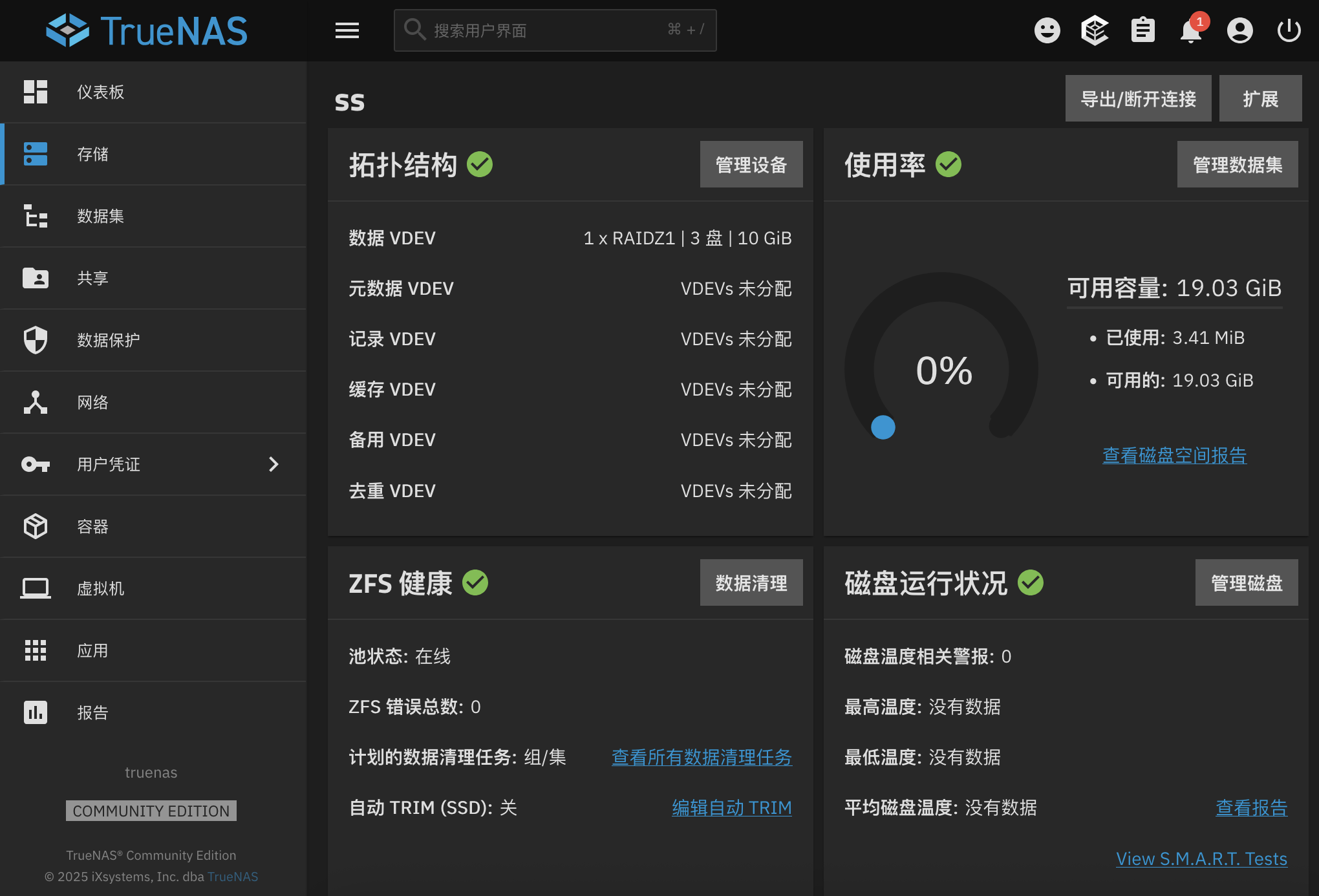Select 虚拟机 in navigation
The width and height of the screenshot is (1319, 896).
pos(100,588)
